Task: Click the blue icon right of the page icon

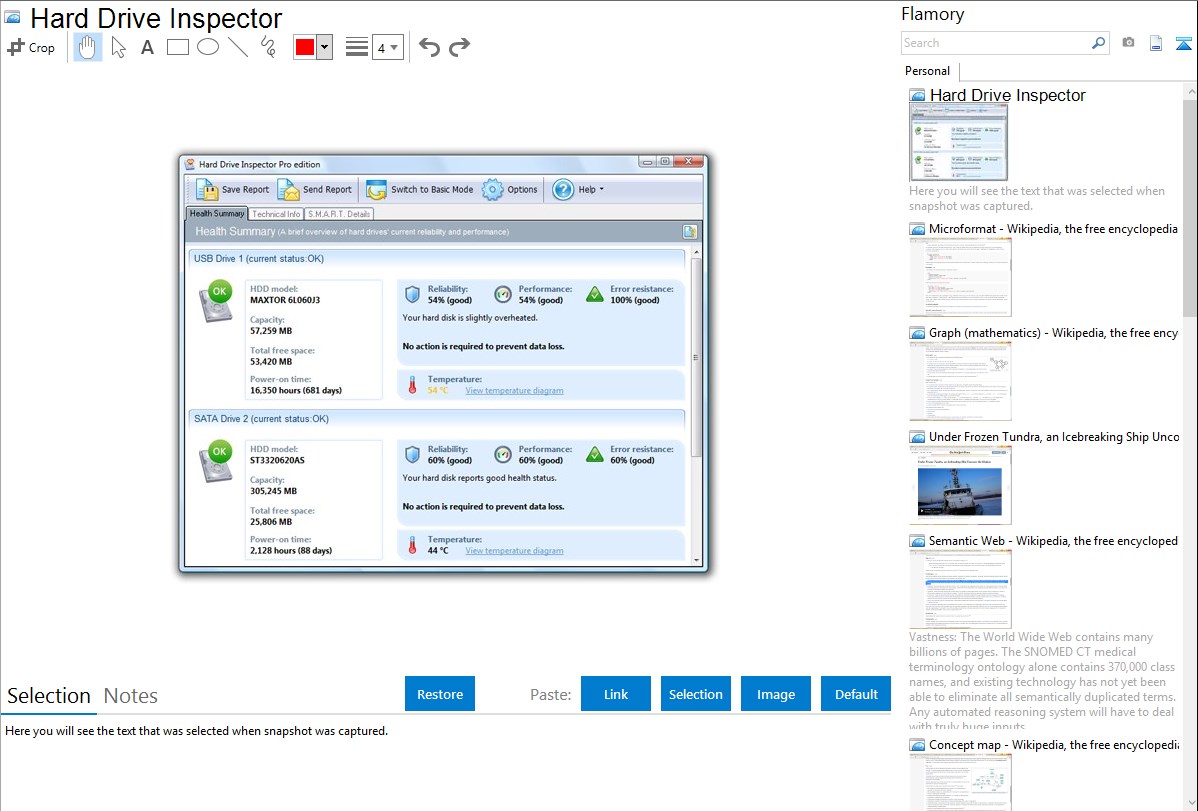Action: pyautogui.click(x=1183, y=43)
